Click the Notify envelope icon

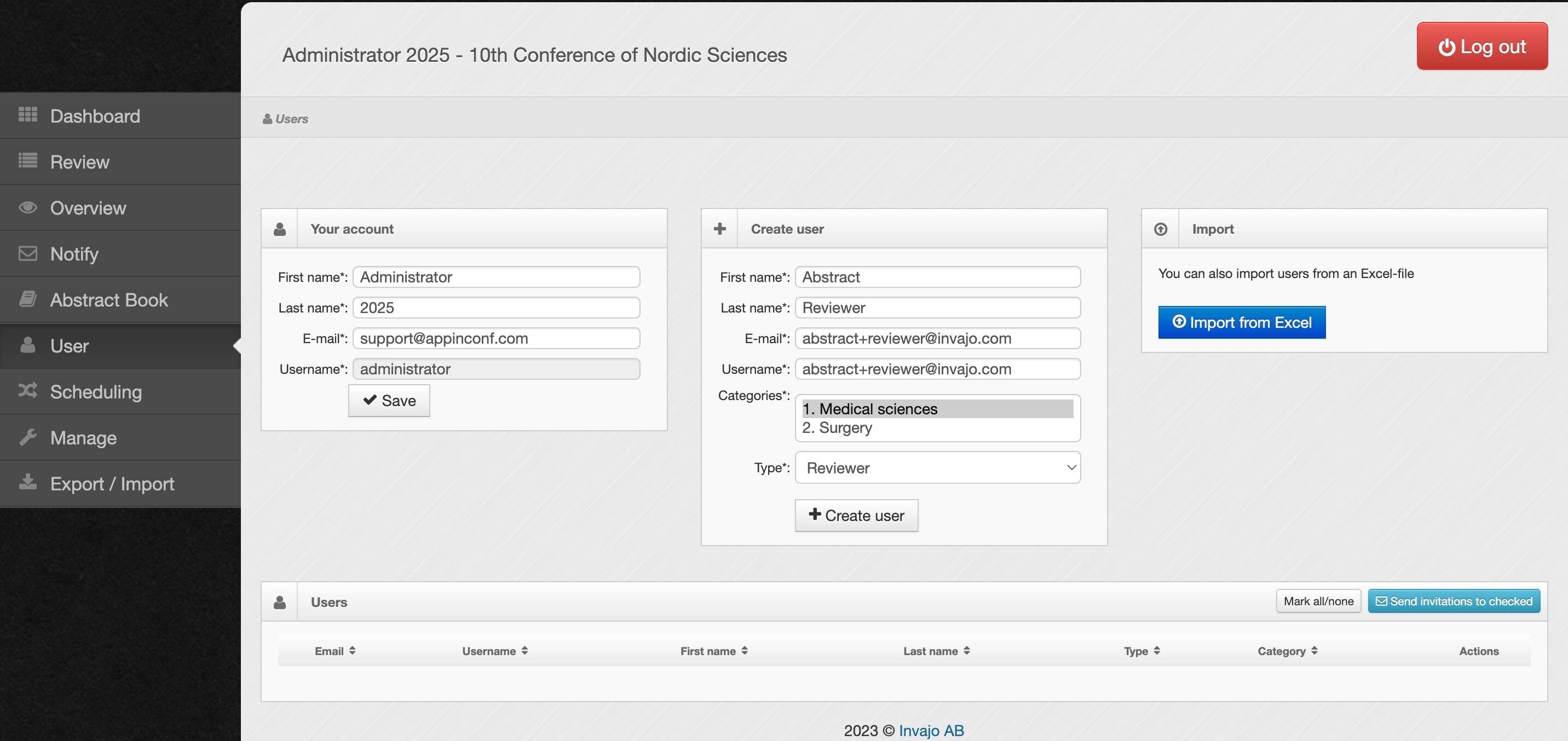tap(27, 253)
